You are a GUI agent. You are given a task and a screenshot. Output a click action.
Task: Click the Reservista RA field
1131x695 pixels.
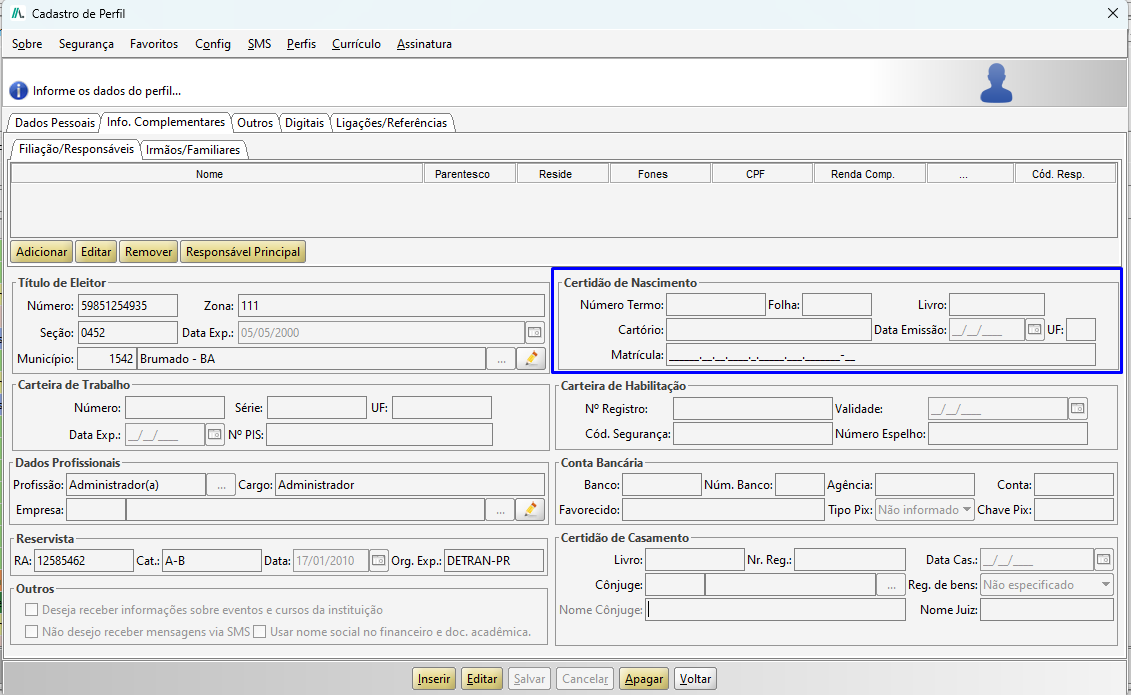[x=84, y=560]
